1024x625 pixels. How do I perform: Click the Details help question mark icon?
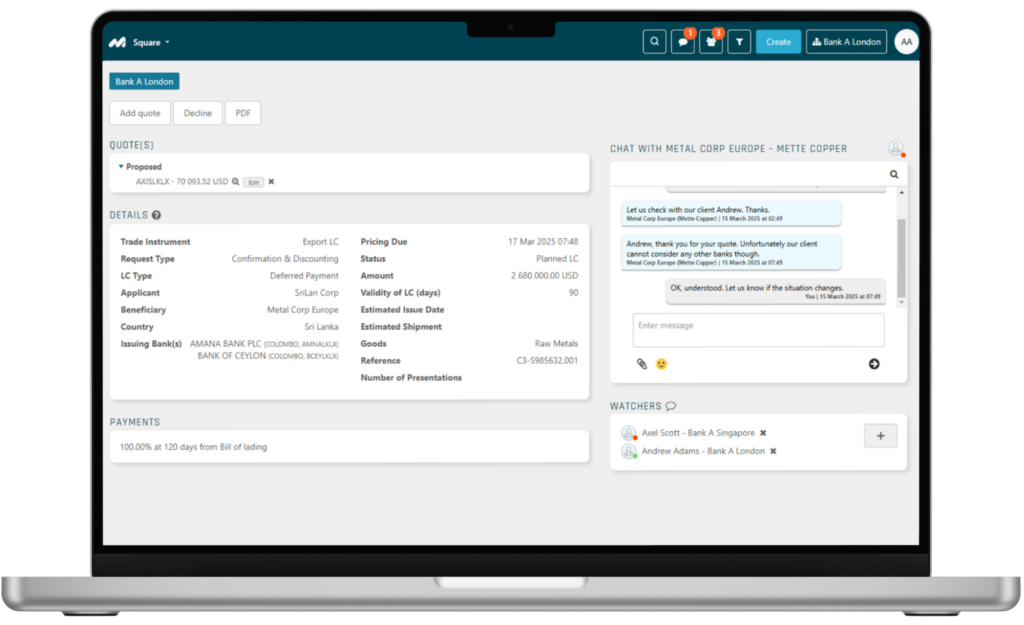pos(157,215)
